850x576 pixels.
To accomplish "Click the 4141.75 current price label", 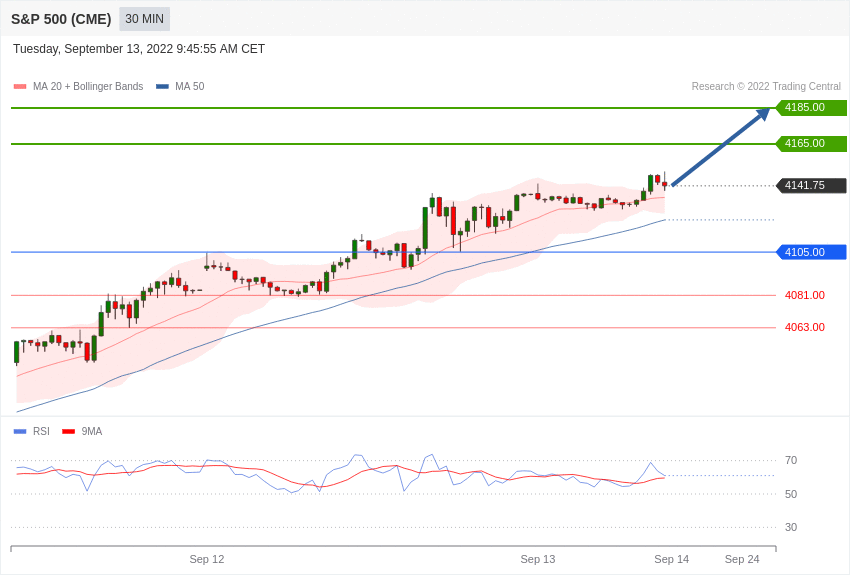I will pos(811,185).
